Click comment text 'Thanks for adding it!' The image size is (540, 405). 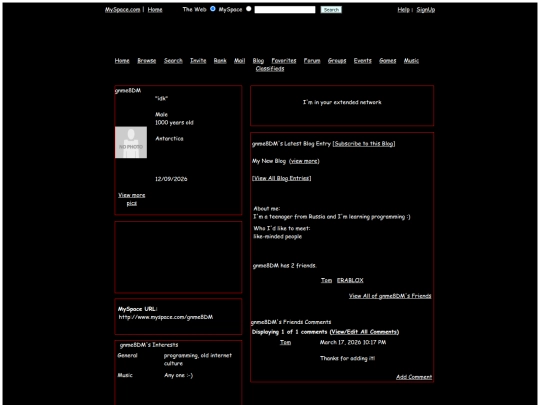click(347, 359)
